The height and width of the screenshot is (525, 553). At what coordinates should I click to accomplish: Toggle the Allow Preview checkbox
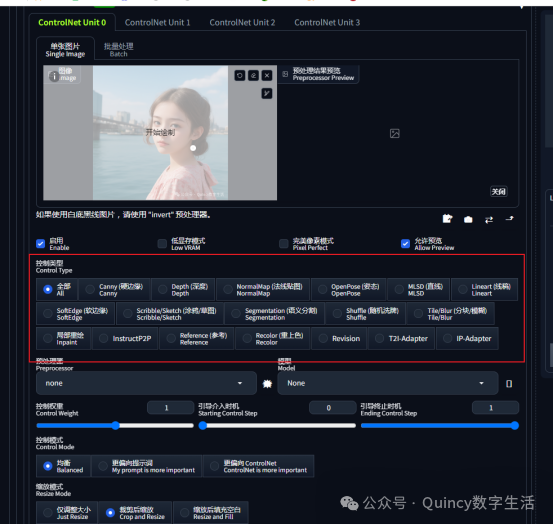[405, 244]
